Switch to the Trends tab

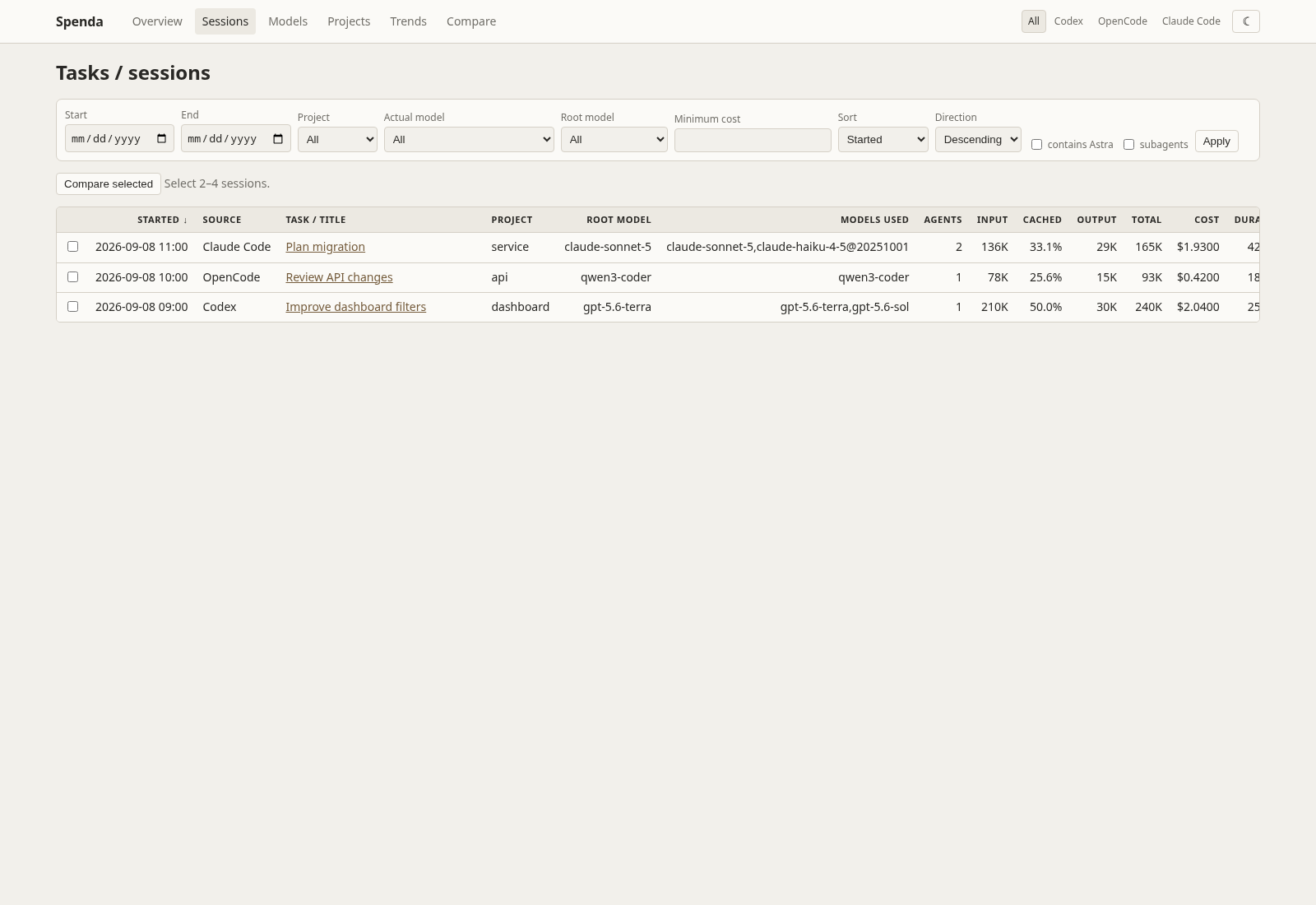408,21
